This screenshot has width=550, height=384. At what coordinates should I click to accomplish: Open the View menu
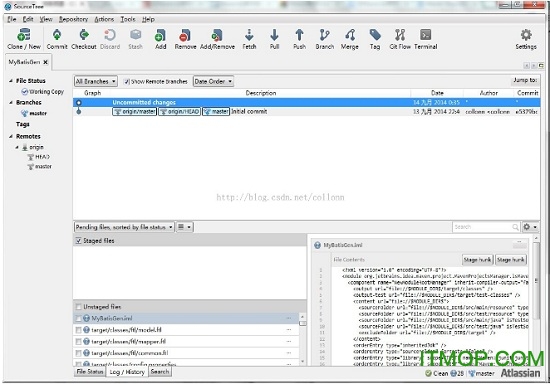coord(46,19)
